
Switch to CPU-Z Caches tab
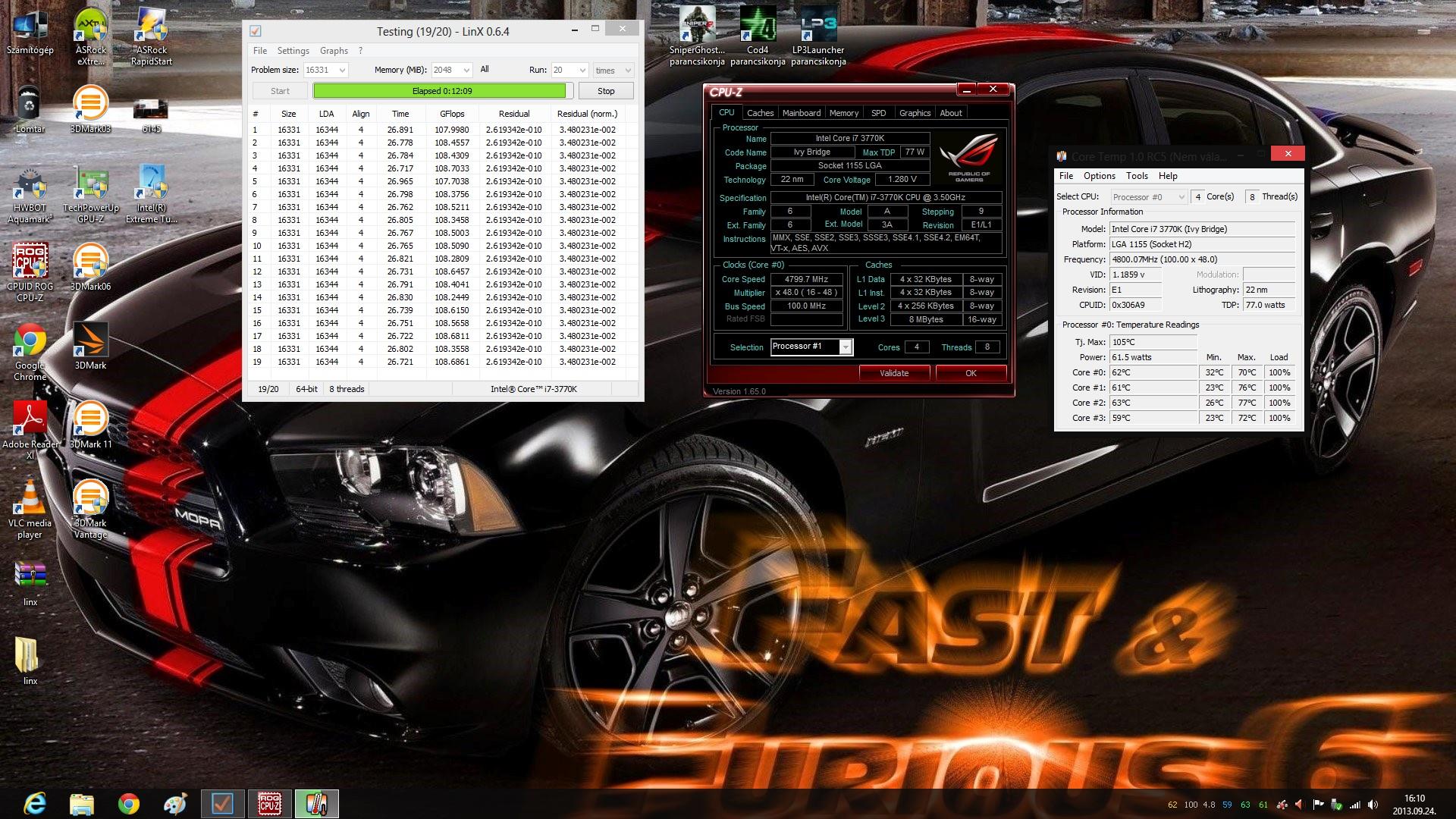point(760,113)
